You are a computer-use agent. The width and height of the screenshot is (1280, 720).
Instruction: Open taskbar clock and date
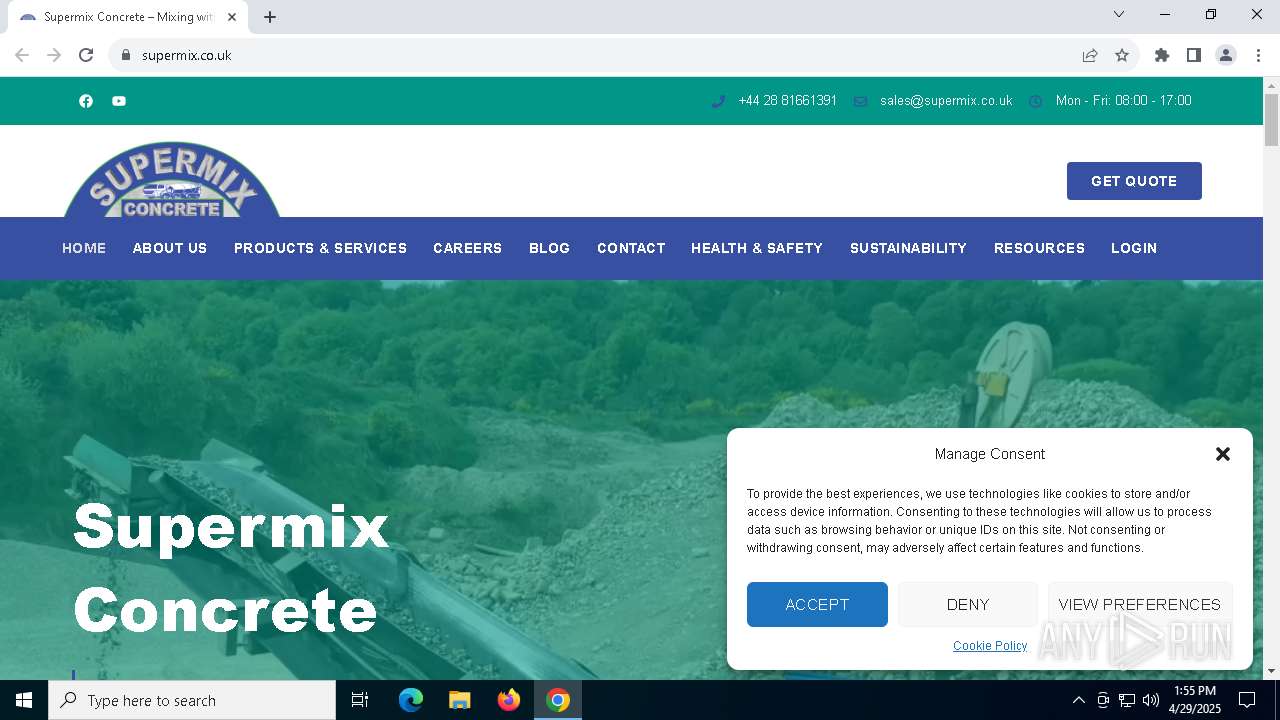point(1194,700)
